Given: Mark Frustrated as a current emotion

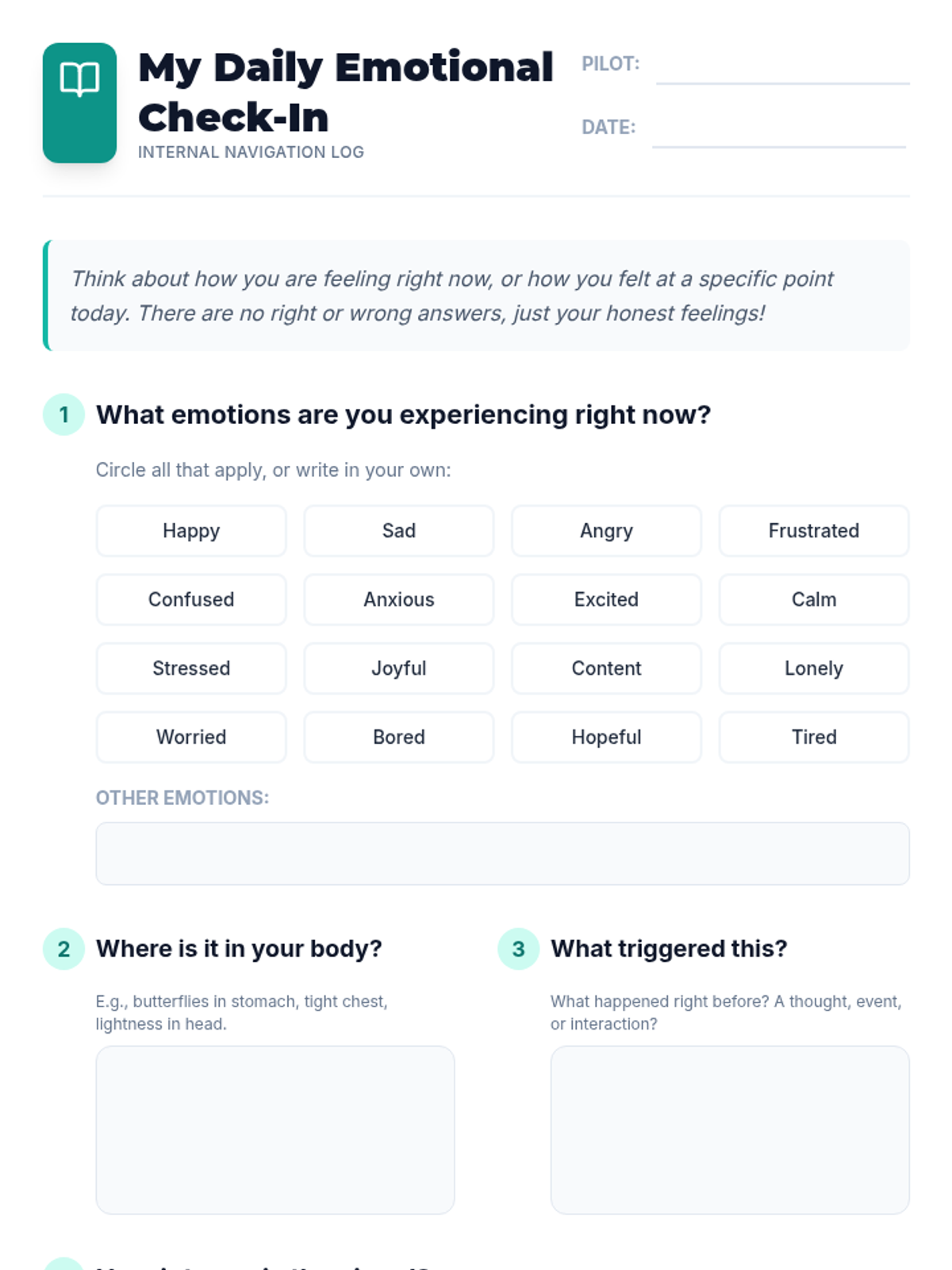Looking at the screenshot, I should click(x=813, y=531).
